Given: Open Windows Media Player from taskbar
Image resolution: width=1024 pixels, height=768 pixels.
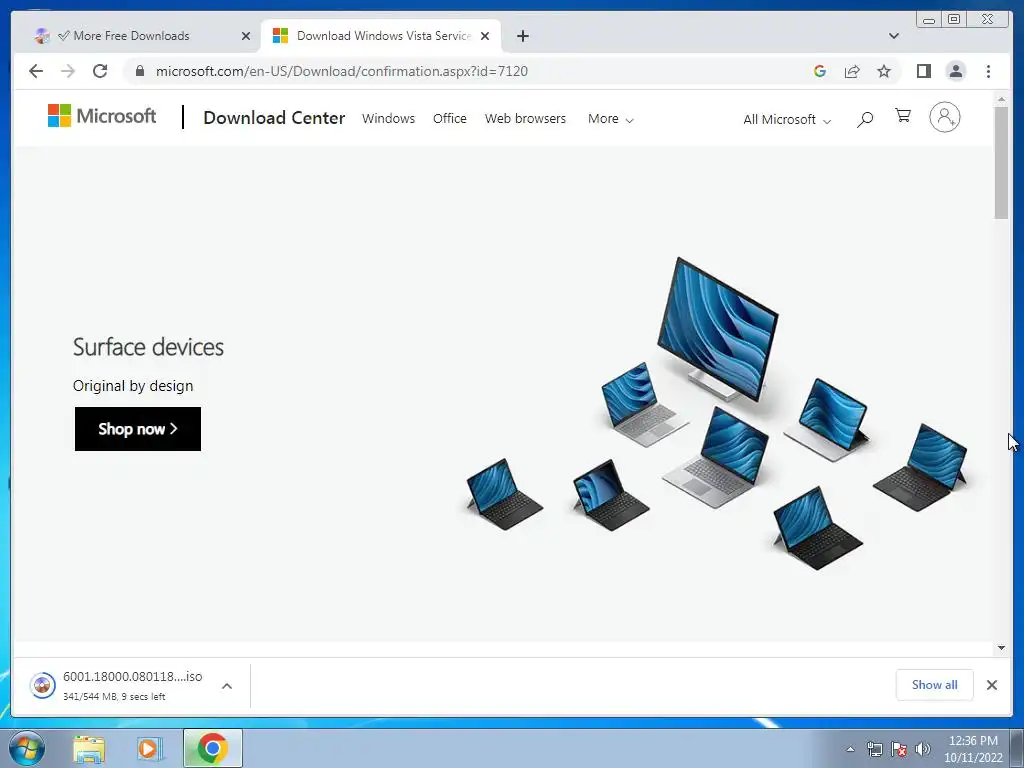Looking at the screenshot, I should click(x=150, y=749).
